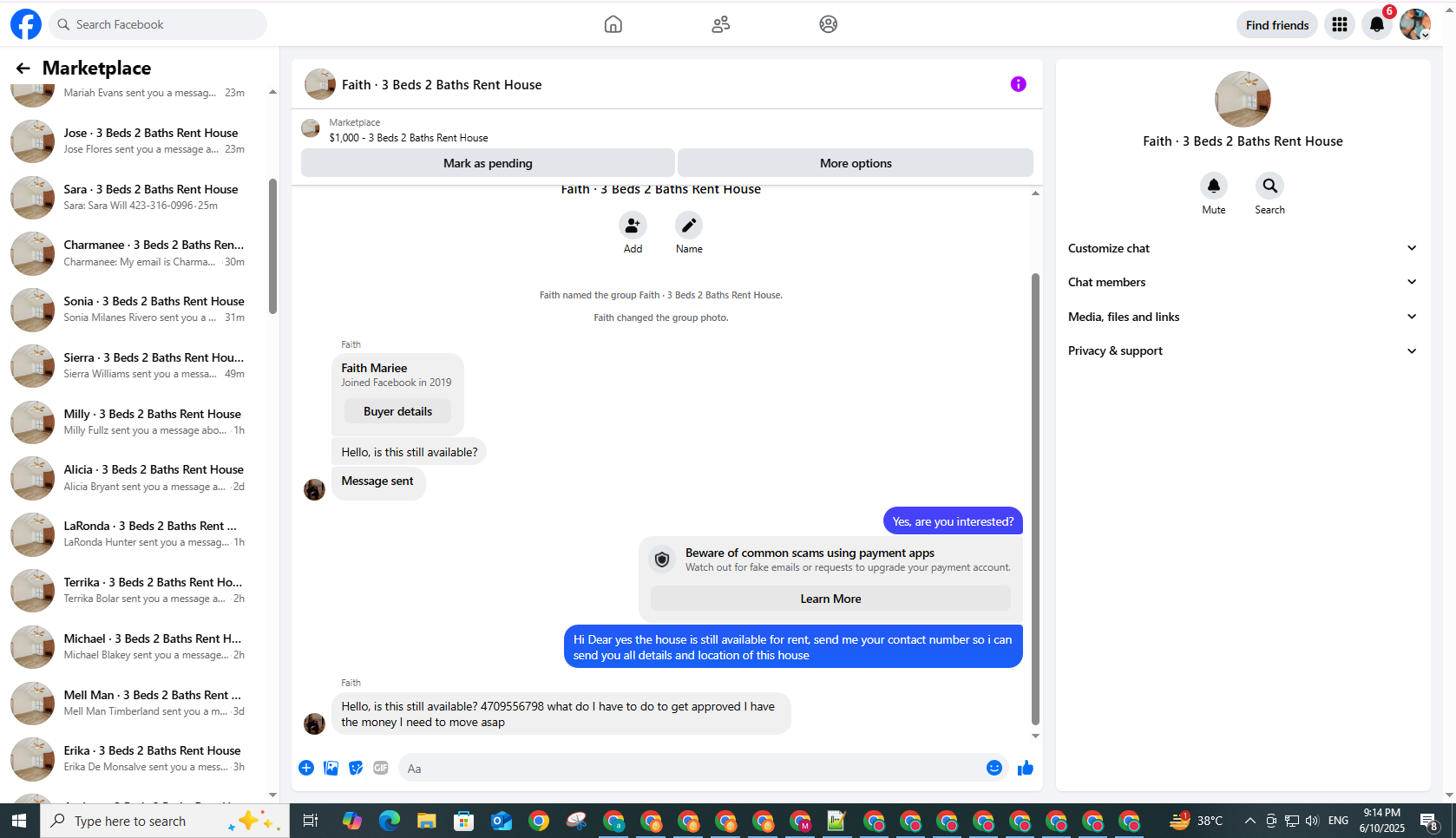The image size is (1456, 838).
Task: Open File Explorer from the taskbar
Action: pyautogui.click(x=426, y=821)
